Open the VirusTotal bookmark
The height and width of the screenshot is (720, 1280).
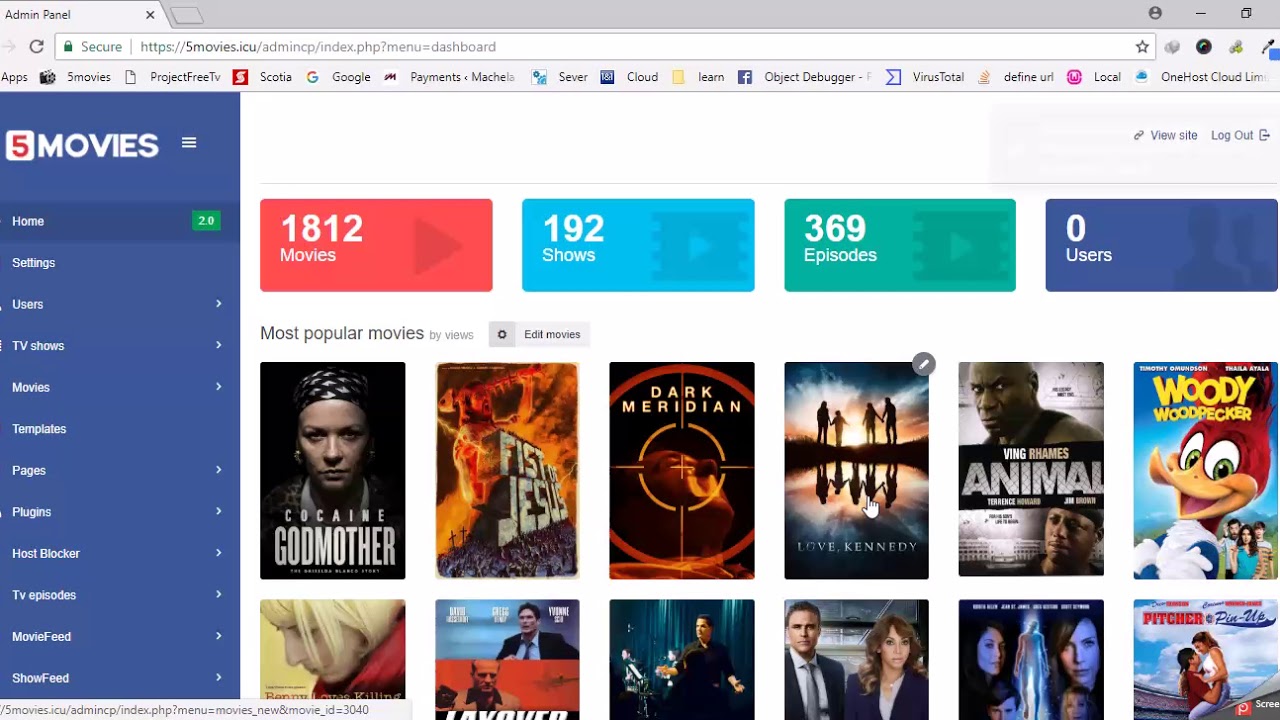[925, 77]
